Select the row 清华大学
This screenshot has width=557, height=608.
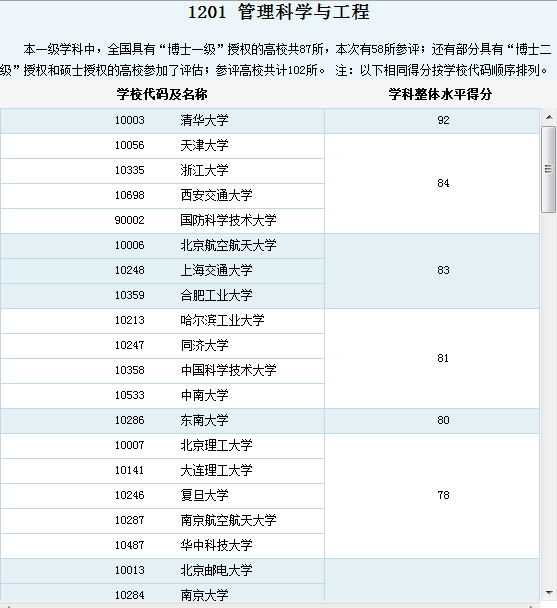pyautogui.click(x=162, y=121)
